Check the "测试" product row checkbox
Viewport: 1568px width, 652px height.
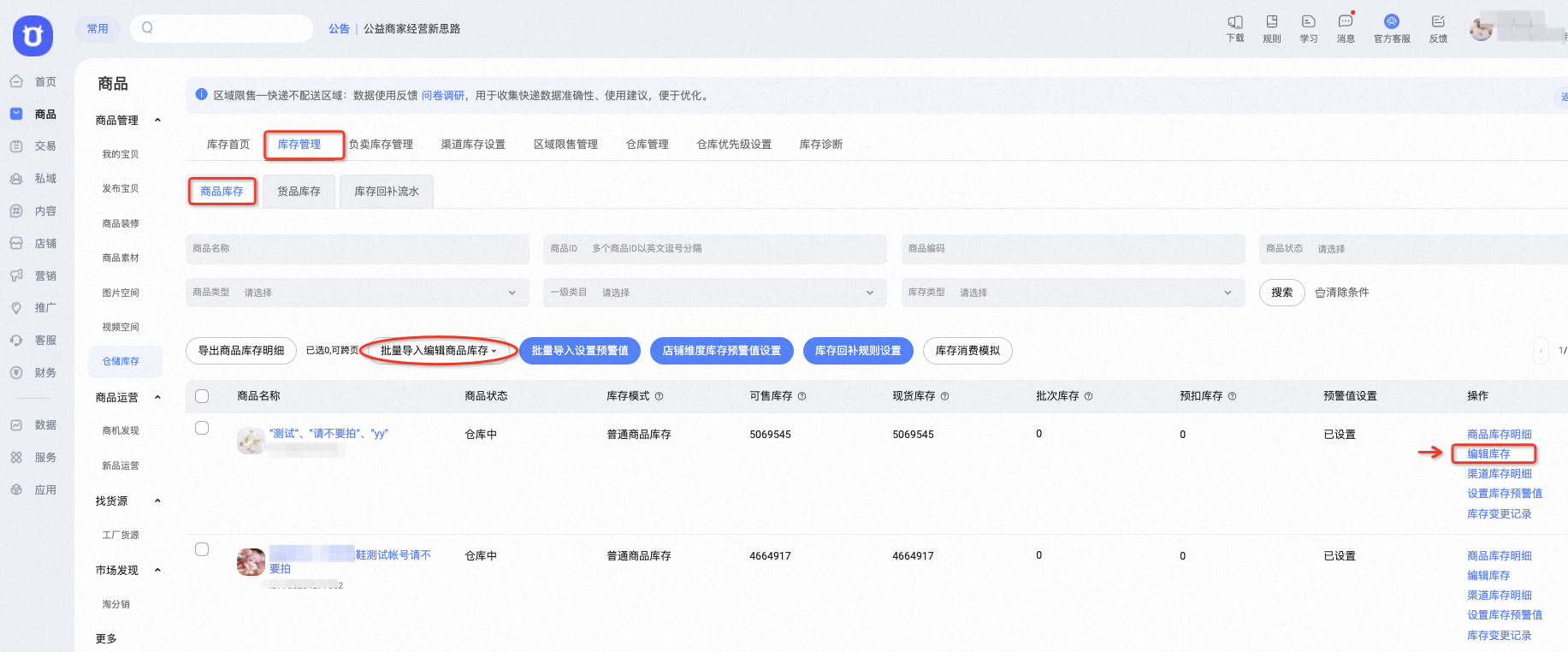pos(202,428)
